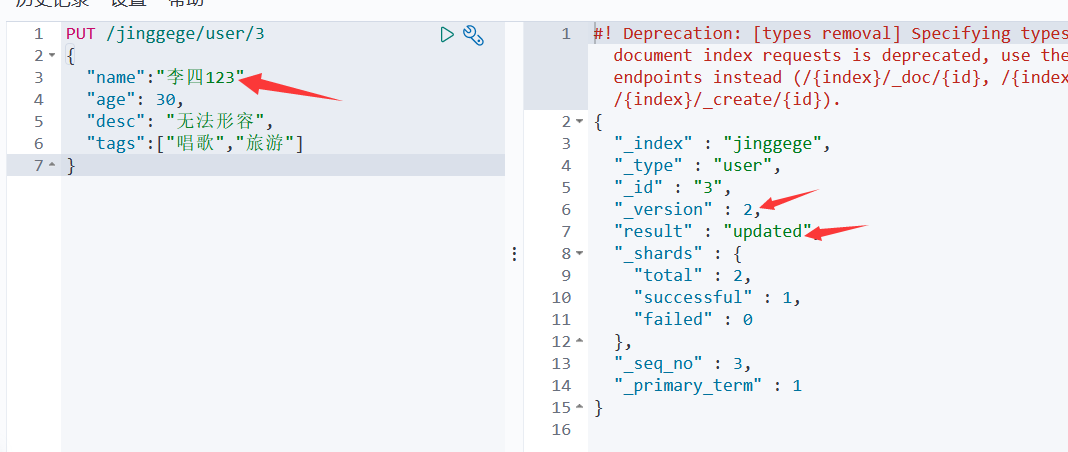Collapse the "_shards" object fold arrow
1068x452 pixels.
pyautogui.click(x=580, y=254)
